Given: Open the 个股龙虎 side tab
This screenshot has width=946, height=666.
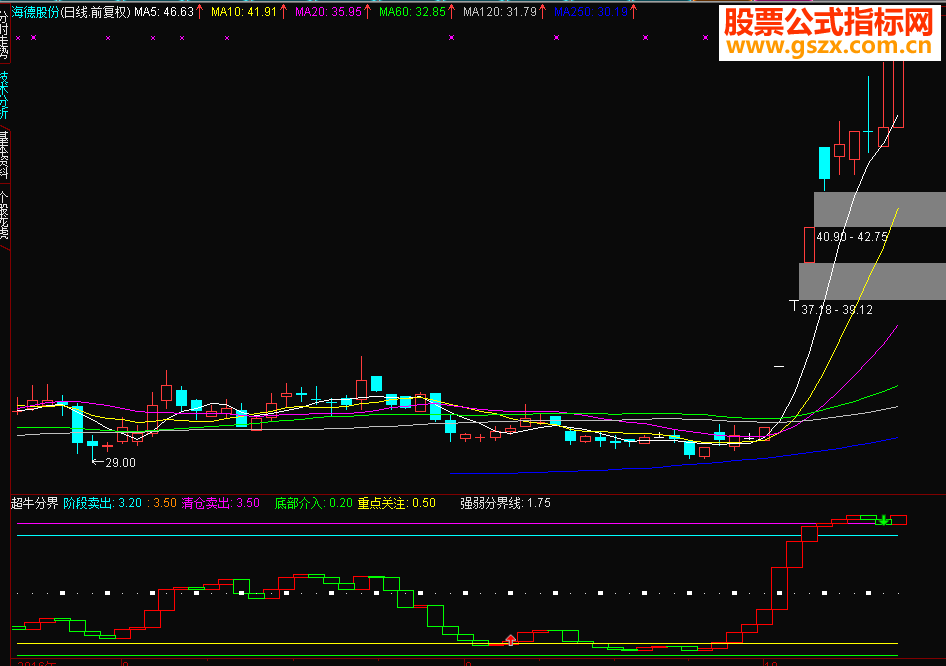Looking at the screenshot, I should [4, 214].
